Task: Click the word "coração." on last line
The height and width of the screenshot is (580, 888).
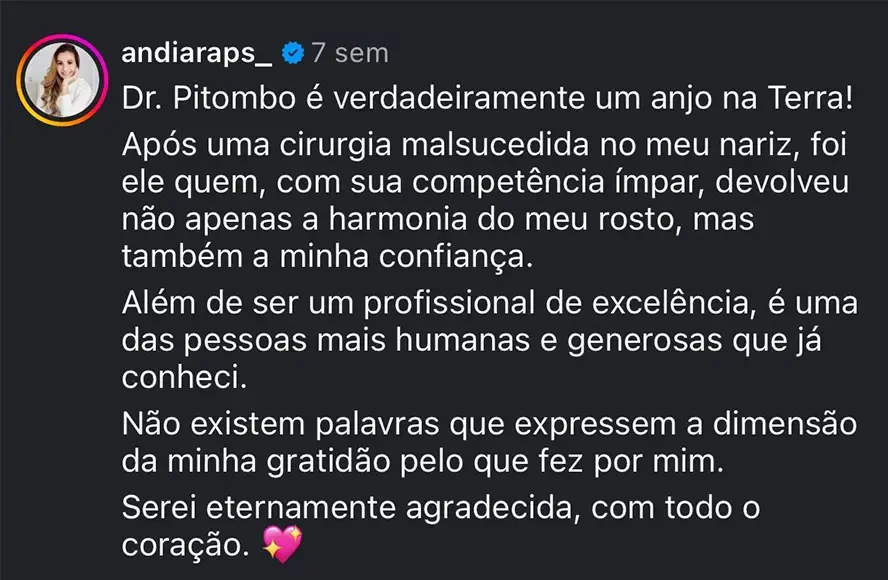Action: point(185,546)
